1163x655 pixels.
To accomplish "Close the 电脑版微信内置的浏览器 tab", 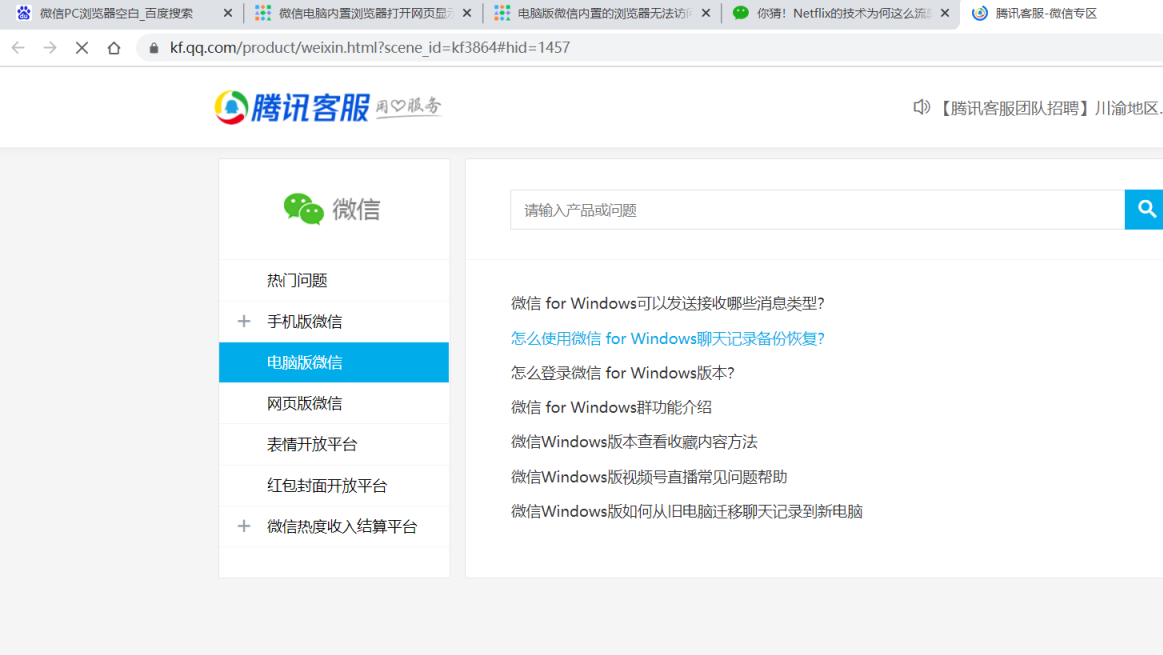I will click(x=705, y=13).
